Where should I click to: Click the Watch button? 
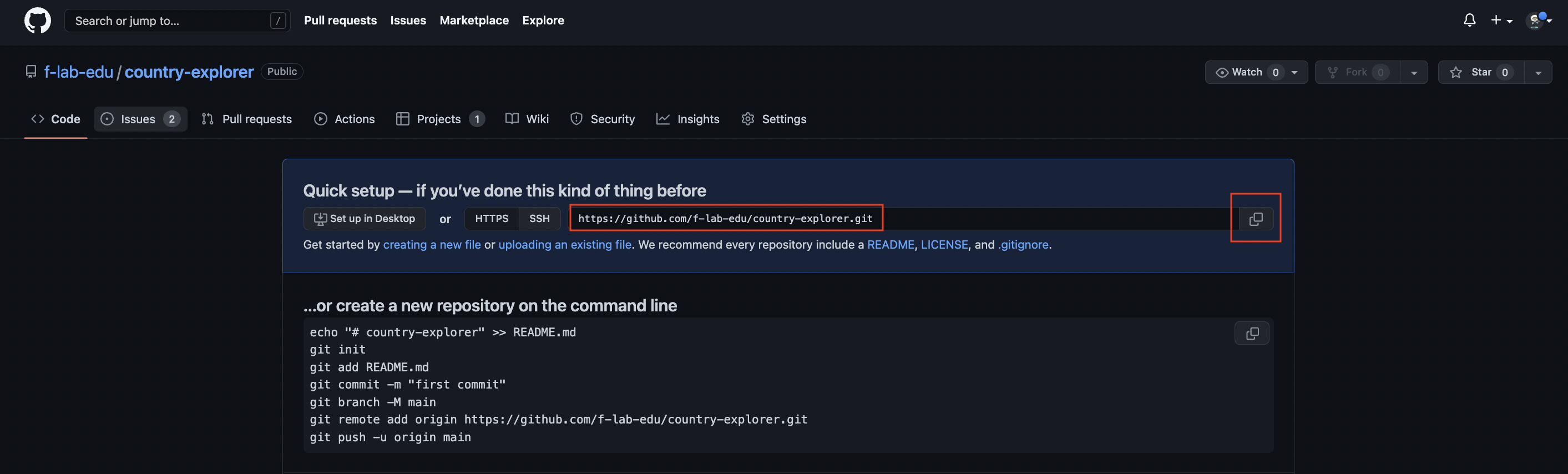tap(1256, 73)
